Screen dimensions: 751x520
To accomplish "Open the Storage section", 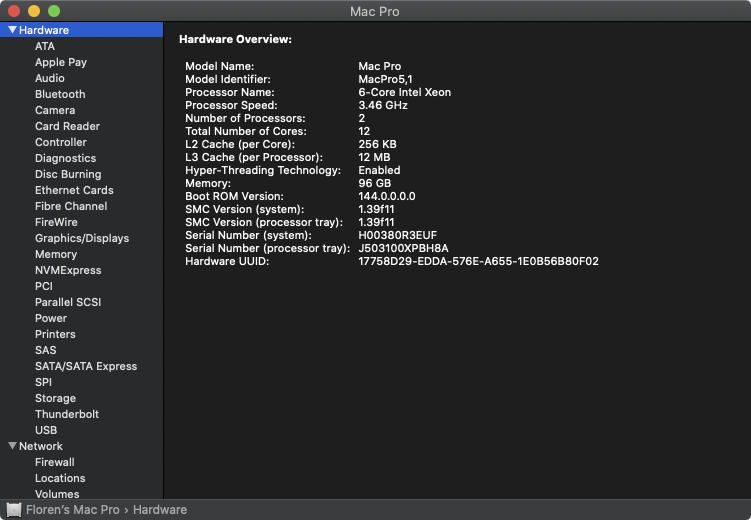I will [x=55, y=398].
